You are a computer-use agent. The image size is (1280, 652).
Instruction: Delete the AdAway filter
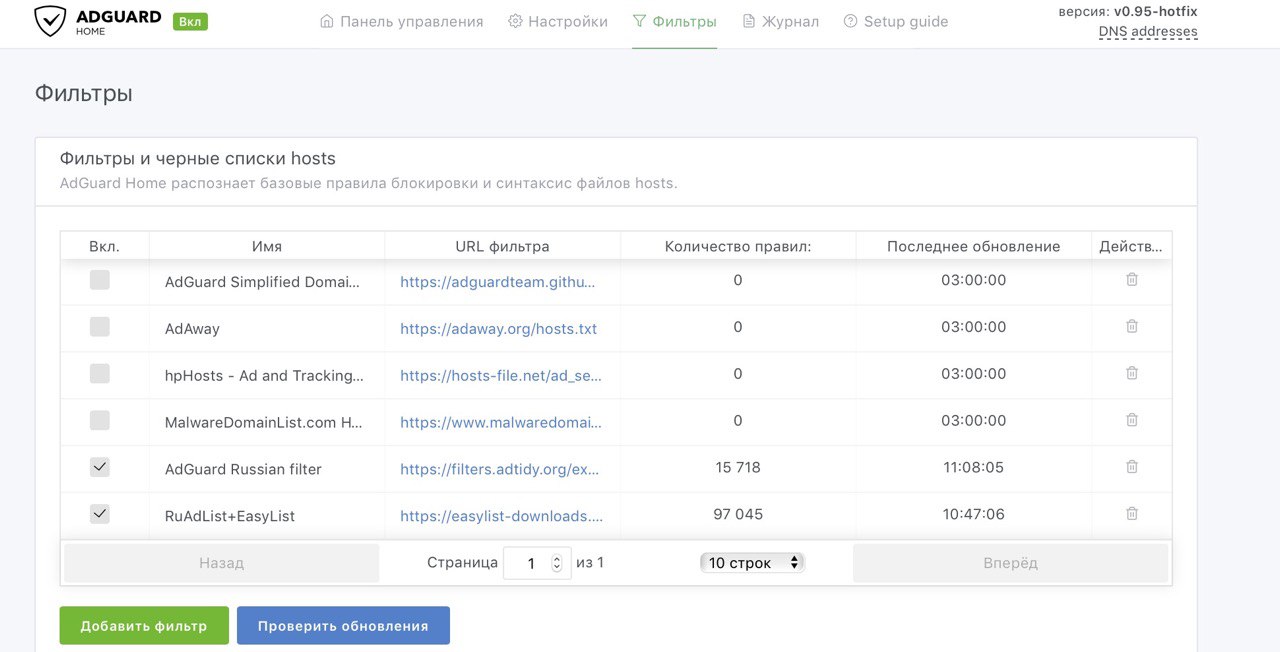[1132, 326]
